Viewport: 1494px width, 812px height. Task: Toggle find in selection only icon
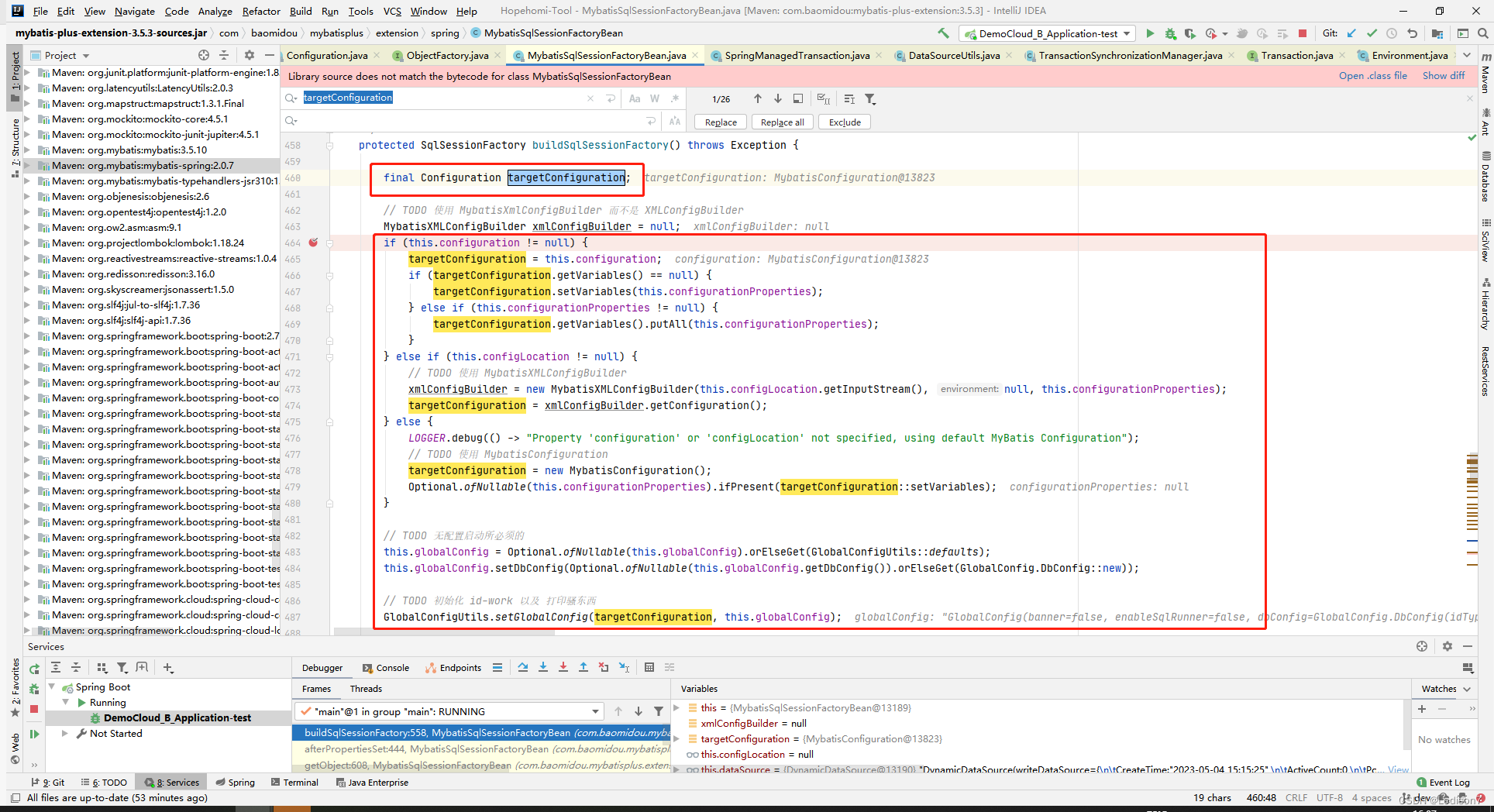coord(849,98)
